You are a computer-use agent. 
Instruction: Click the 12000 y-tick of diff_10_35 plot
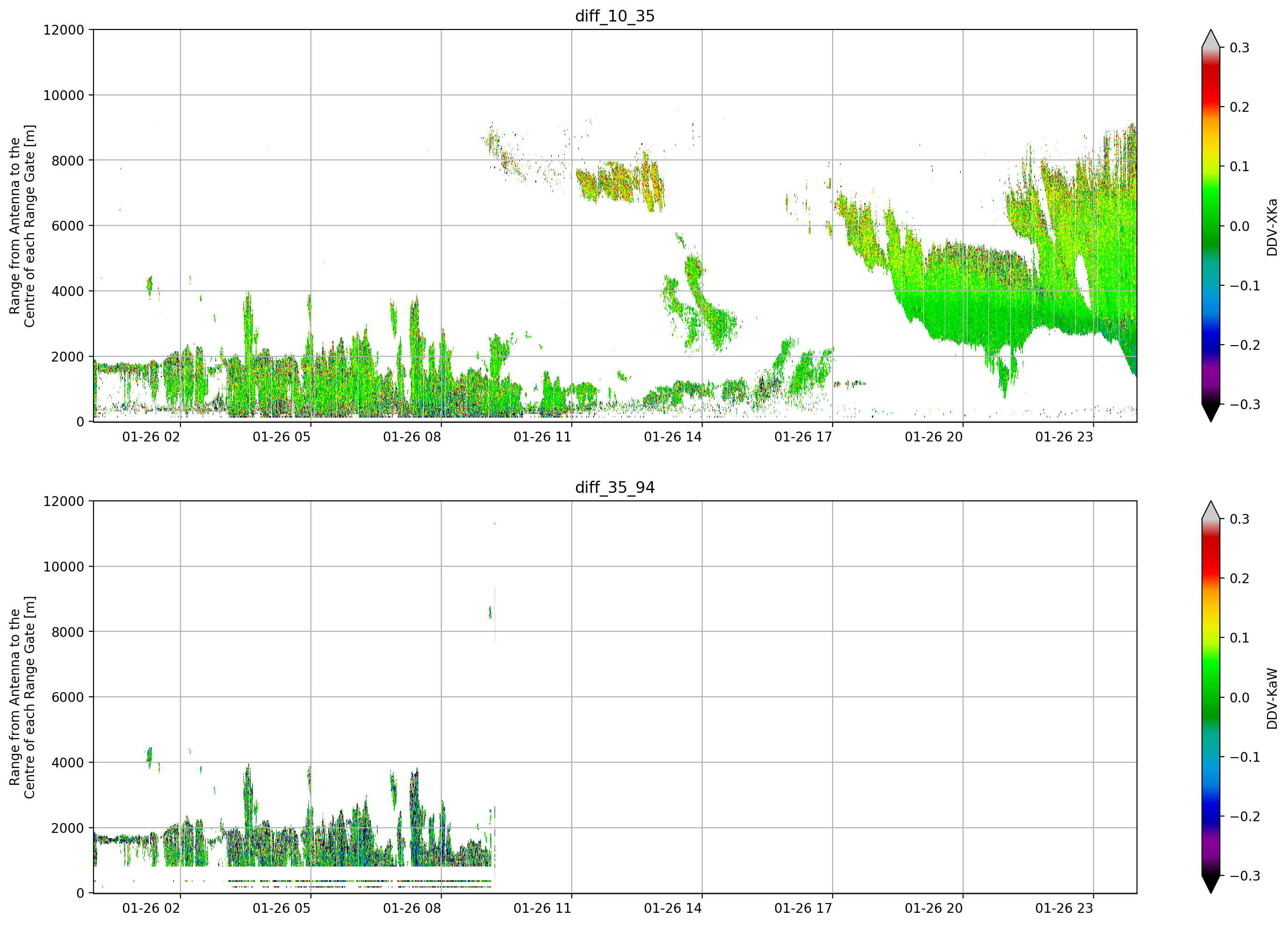[64, 29]
